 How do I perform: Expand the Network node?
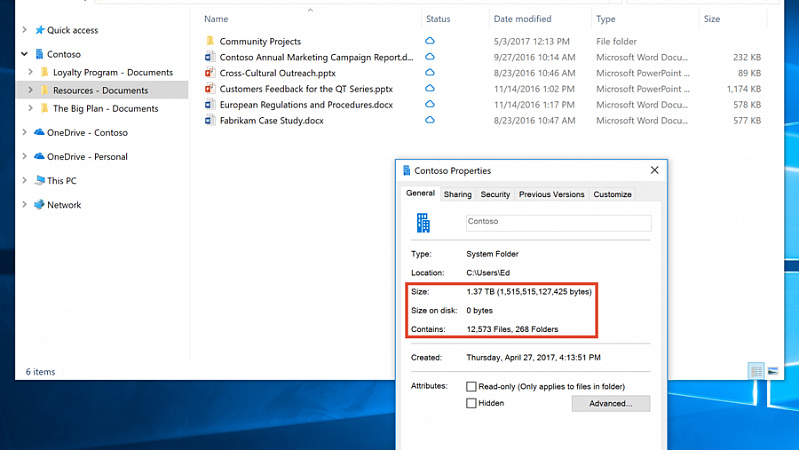pyautogui.click(x=24, y=204)
